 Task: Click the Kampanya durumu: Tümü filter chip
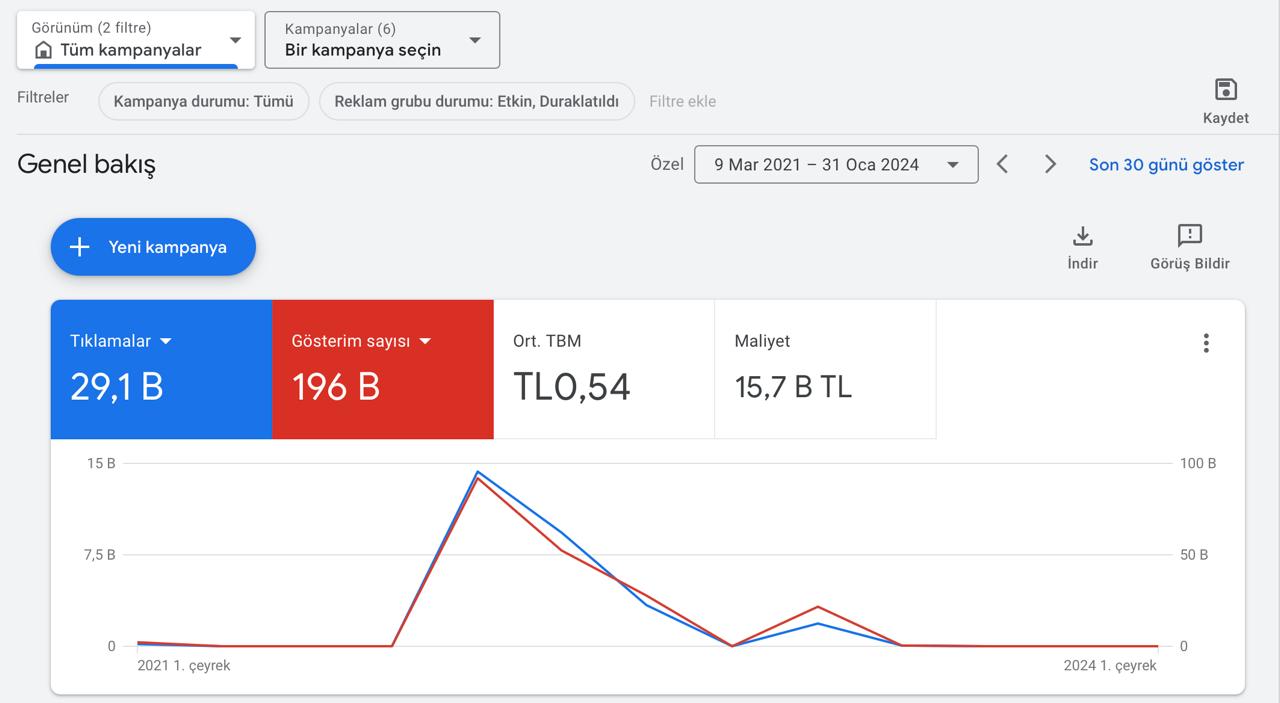click(204, 101)
